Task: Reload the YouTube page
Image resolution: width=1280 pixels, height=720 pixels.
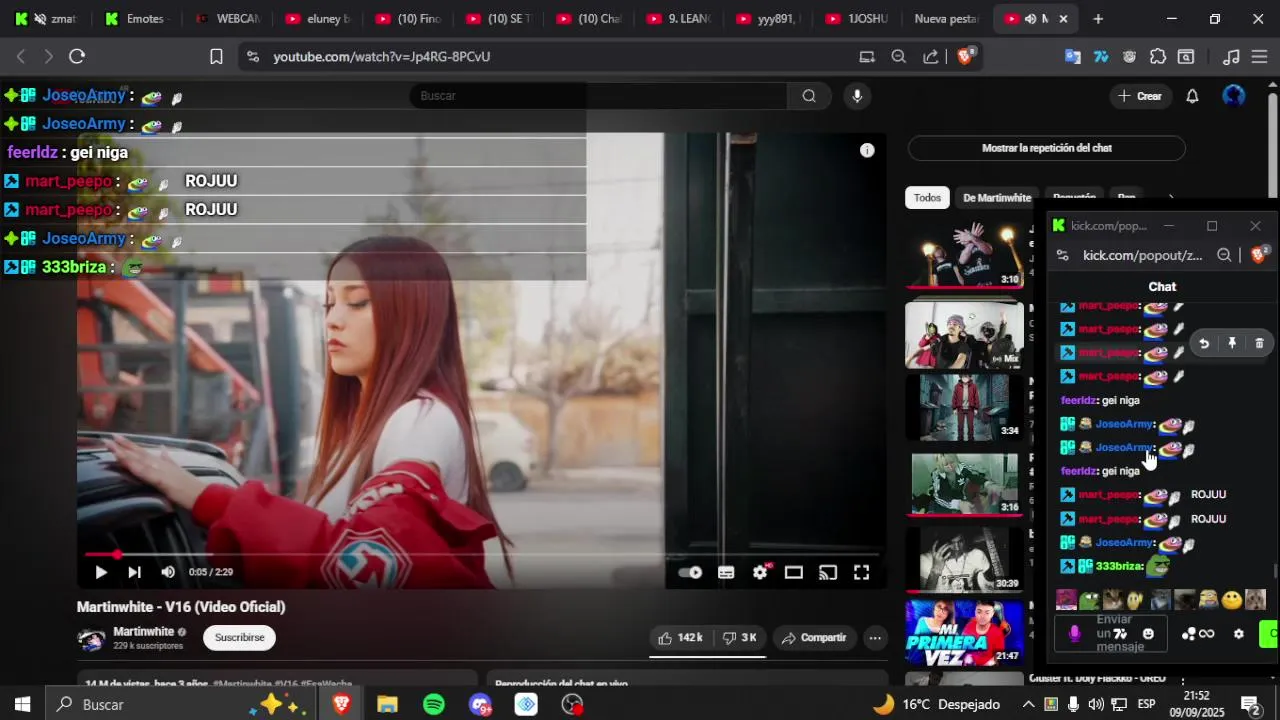Action: tap(77, 57)
